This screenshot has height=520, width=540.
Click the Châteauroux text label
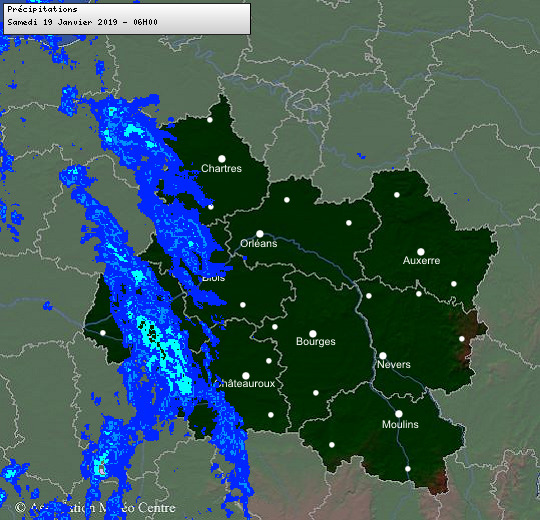tap(245, 383)
